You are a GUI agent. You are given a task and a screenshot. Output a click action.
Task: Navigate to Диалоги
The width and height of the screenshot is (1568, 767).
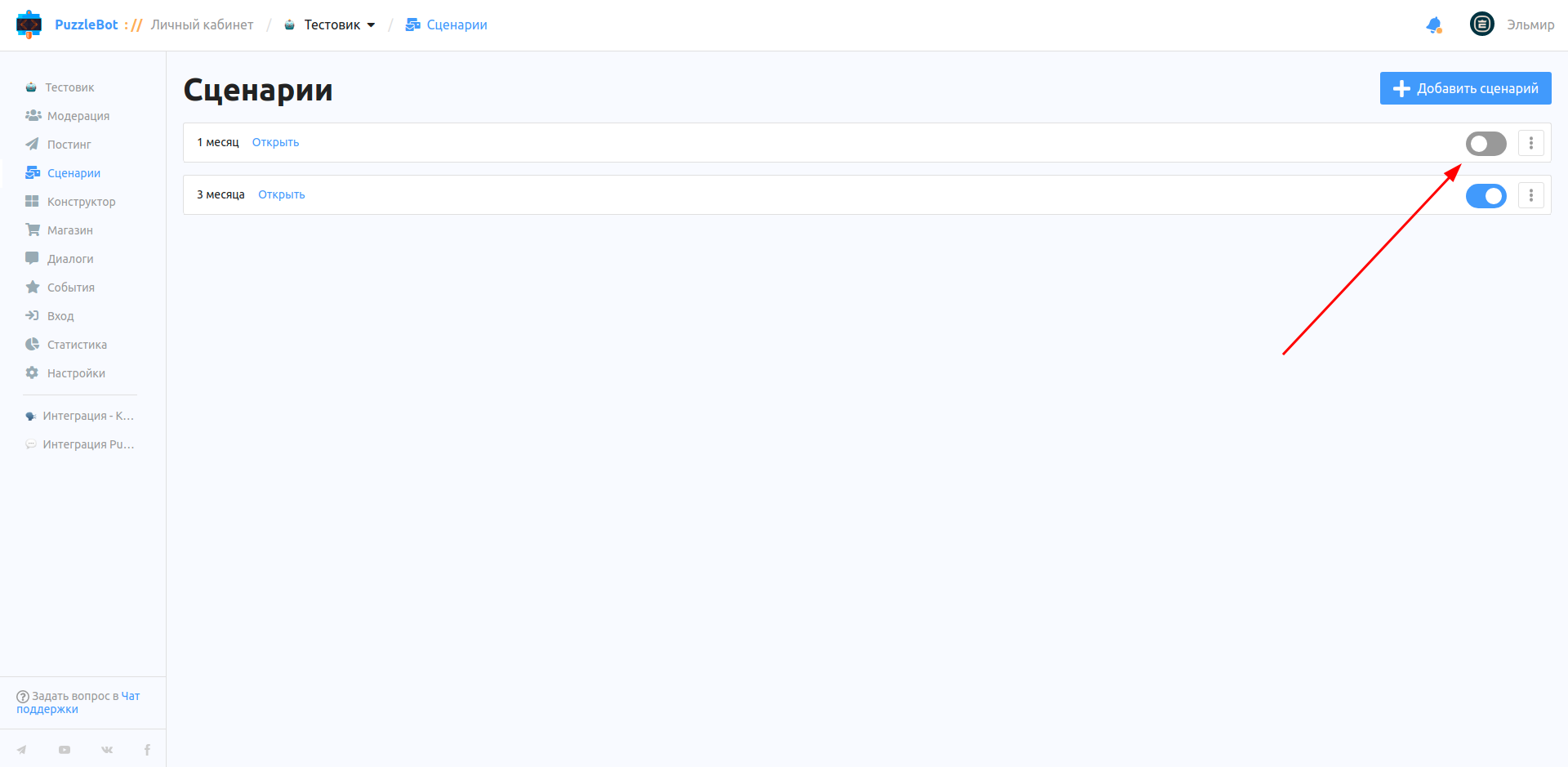(x=70, y=259)
